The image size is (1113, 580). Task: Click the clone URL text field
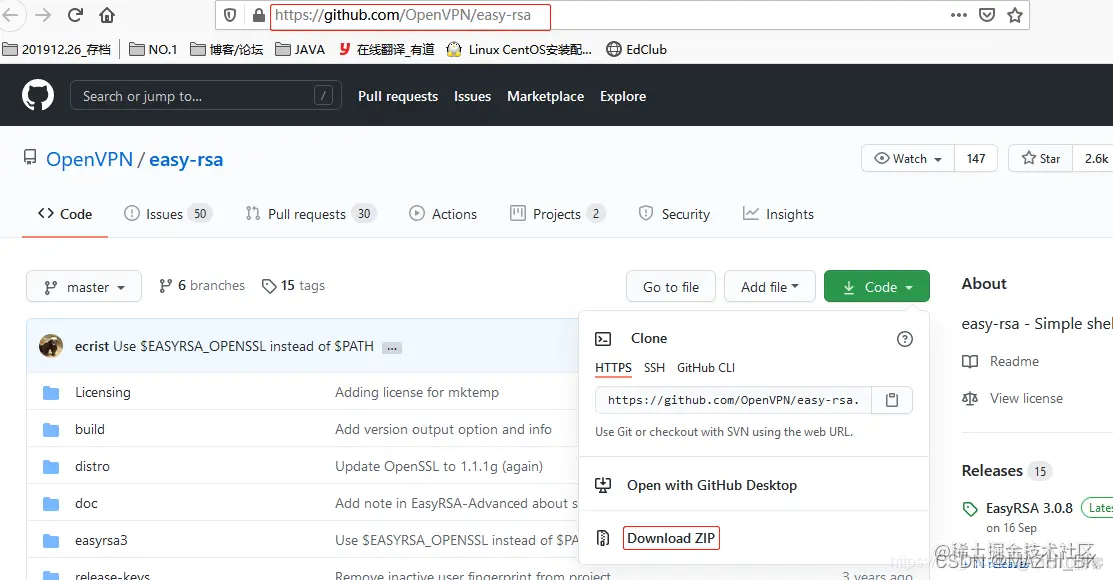(x=734, y=400)
